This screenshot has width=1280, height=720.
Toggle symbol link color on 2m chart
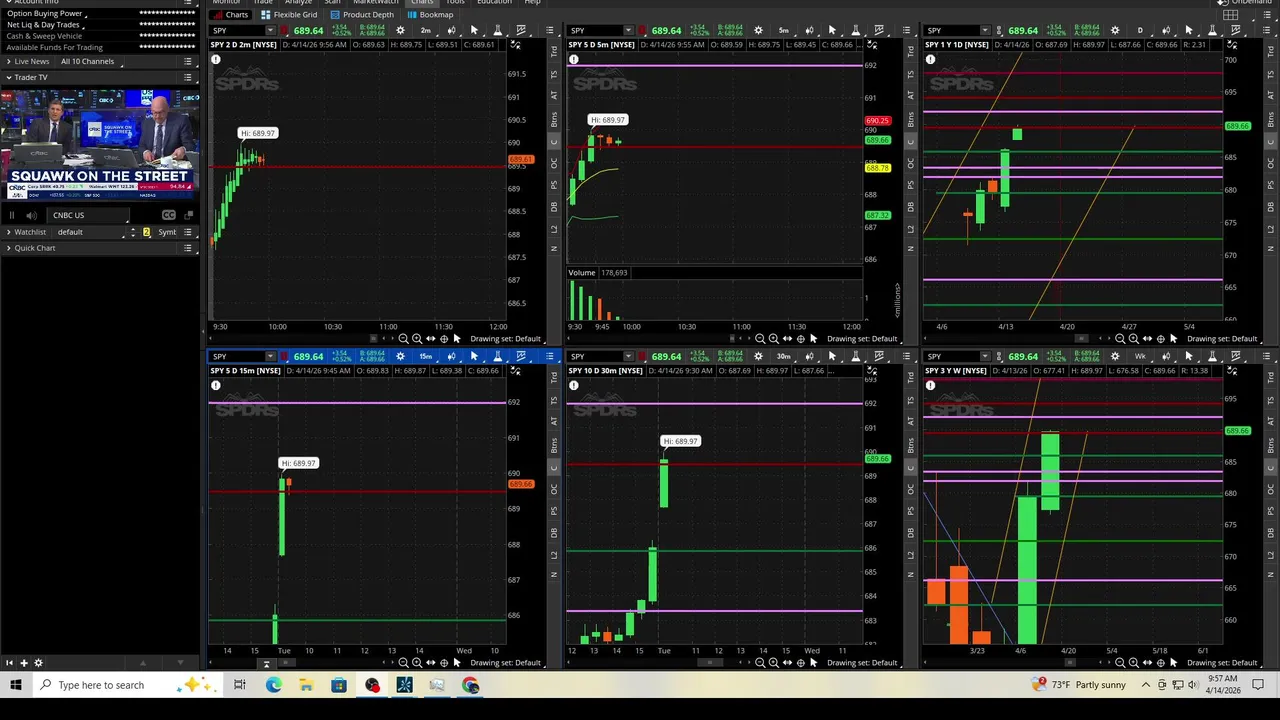pos(283,31)
